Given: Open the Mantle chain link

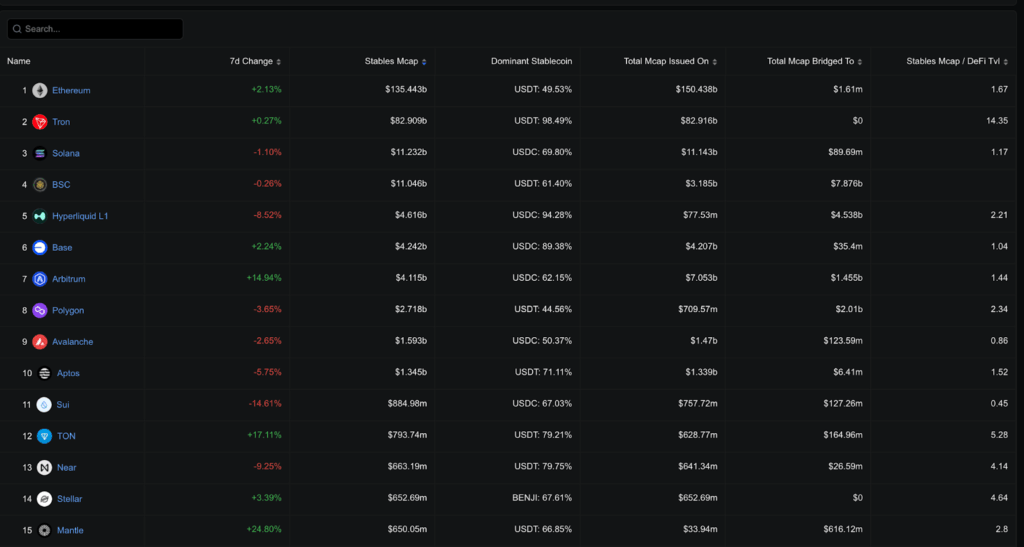Looking at the screenshot, I should pyautogui.click(x=70, y=530).
